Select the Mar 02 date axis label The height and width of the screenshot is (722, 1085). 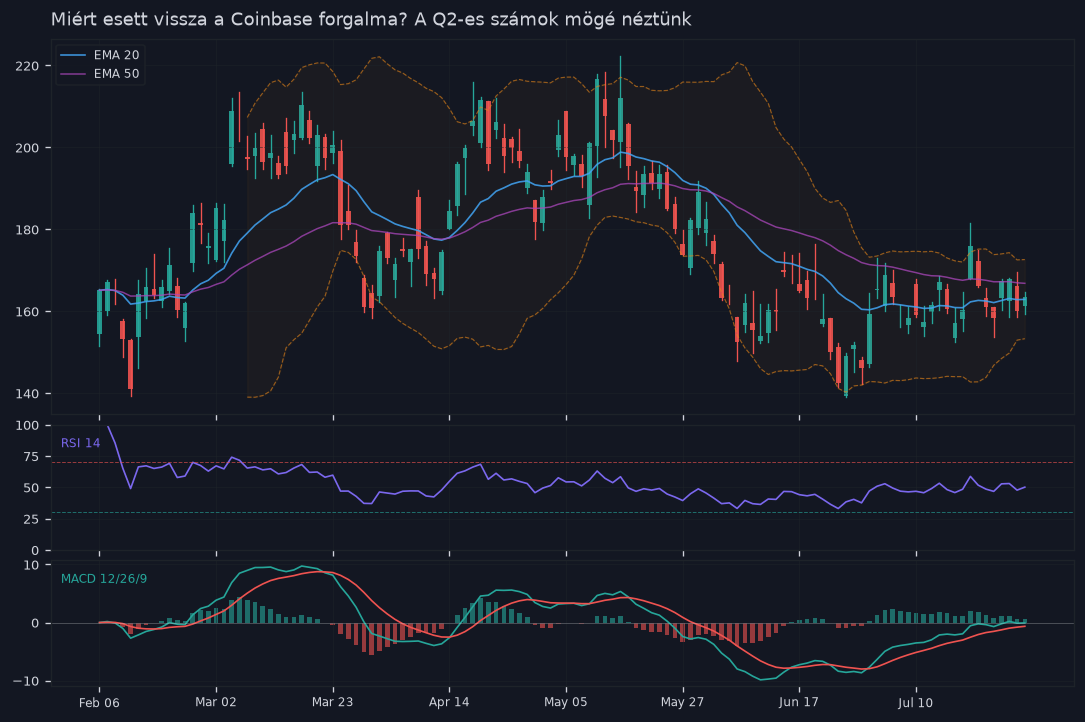(216, 702)
